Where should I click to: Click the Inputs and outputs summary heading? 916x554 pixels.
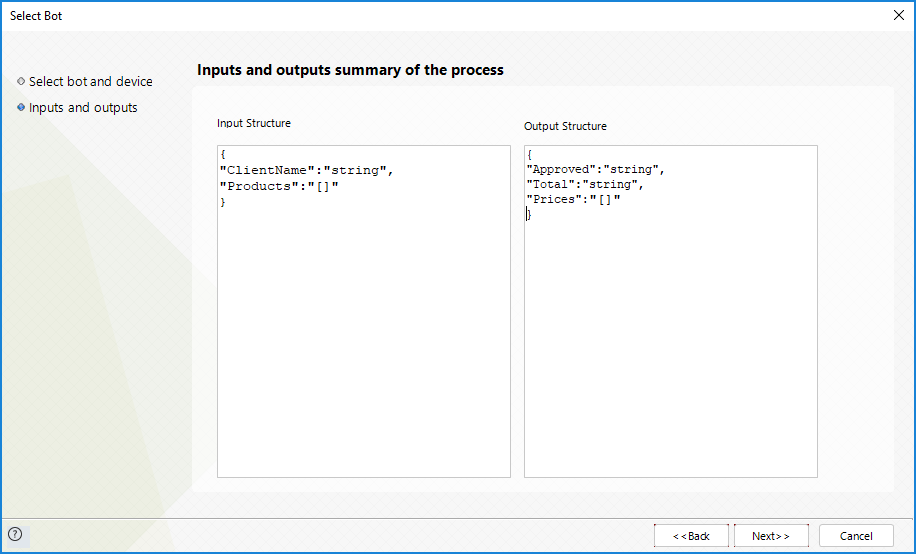(x=350, y=70)
